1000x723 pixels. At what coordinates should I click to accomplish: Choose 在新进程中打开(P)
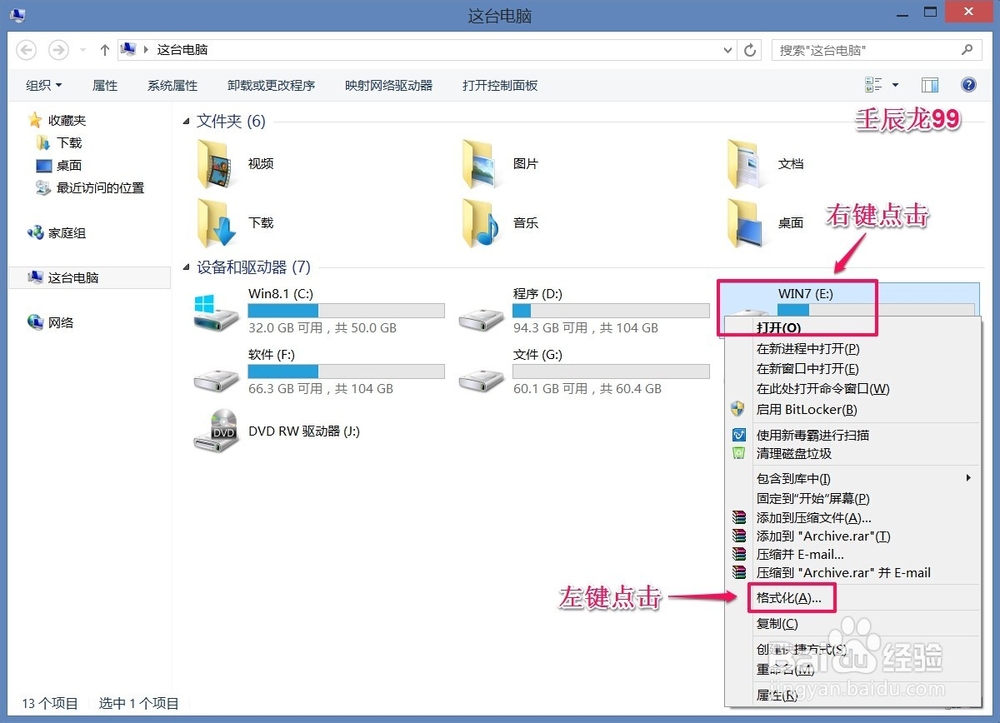pyautogui.click(x=808, y=349)
